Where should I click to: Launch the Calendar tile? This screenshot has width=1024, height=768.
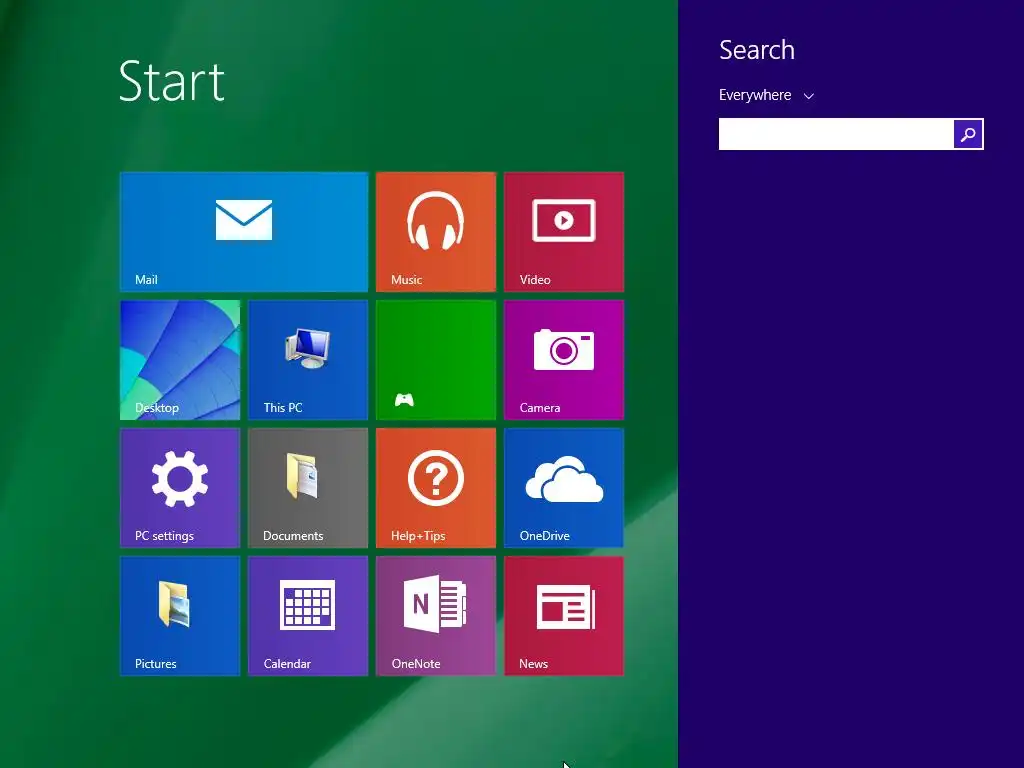click(x=308, y=616)
